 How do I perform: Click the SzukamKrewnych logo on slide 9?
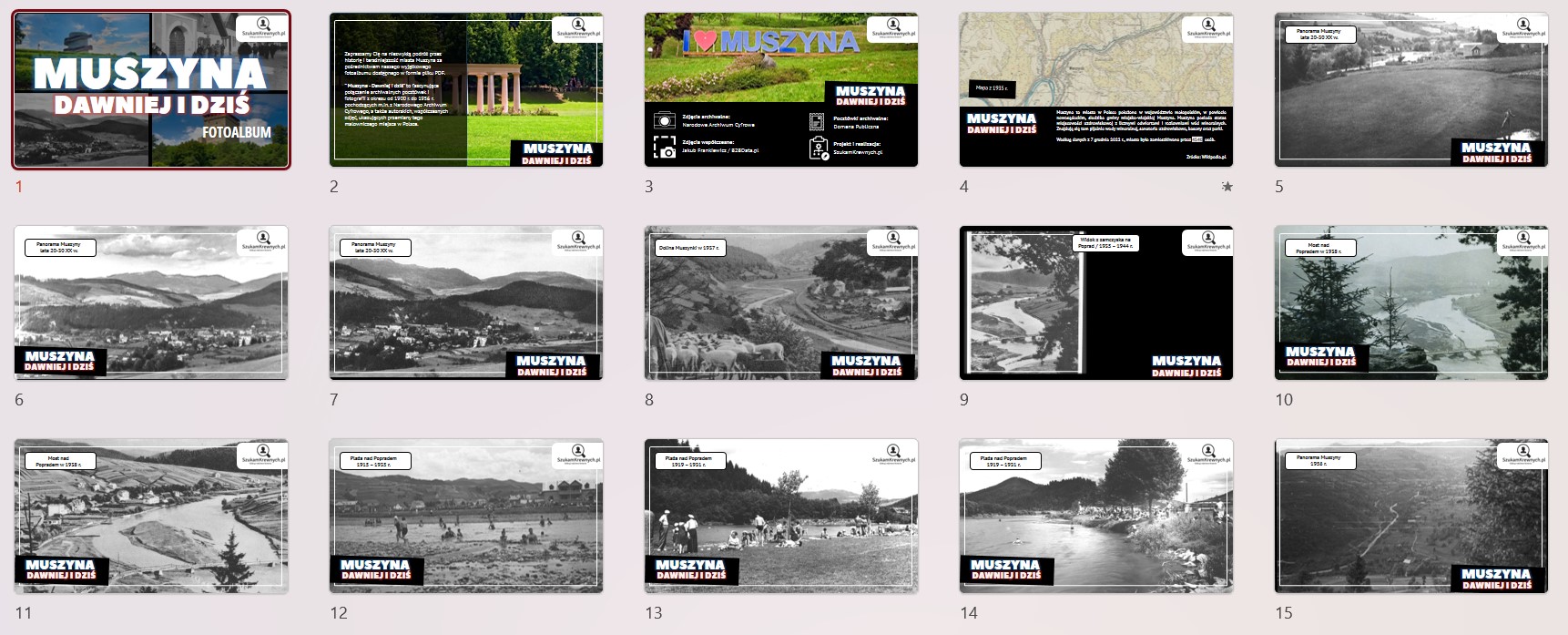coord(1207,241)
